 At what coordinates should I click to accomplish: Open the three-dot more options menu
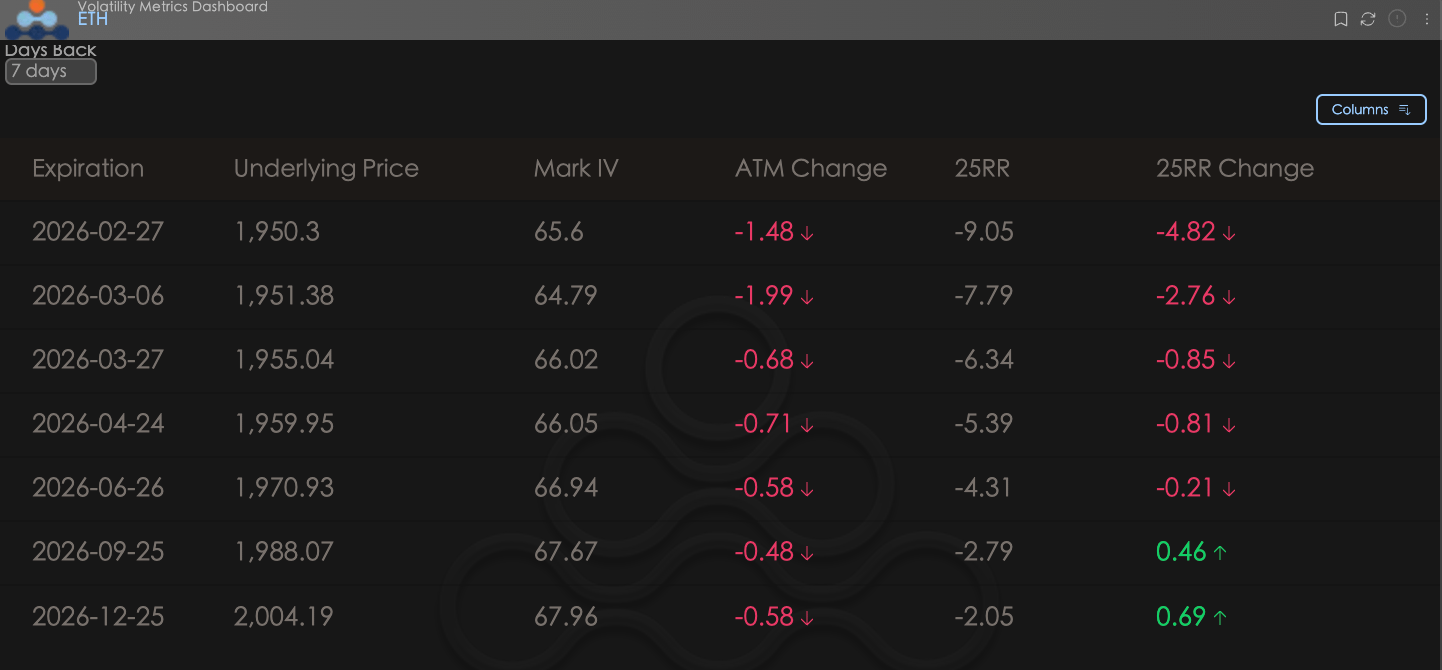1427,19
